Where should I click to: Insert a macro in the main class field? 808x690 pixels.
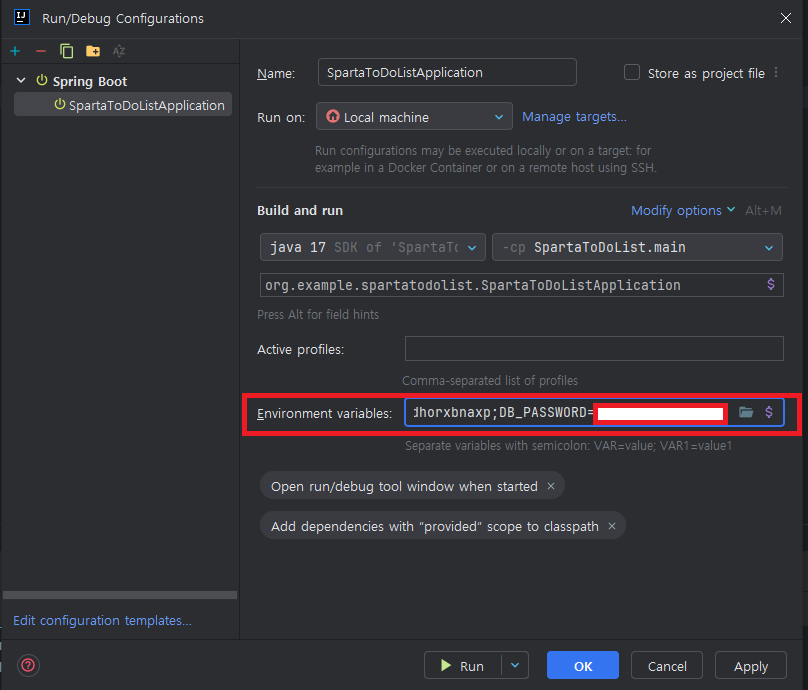point(770,284)
